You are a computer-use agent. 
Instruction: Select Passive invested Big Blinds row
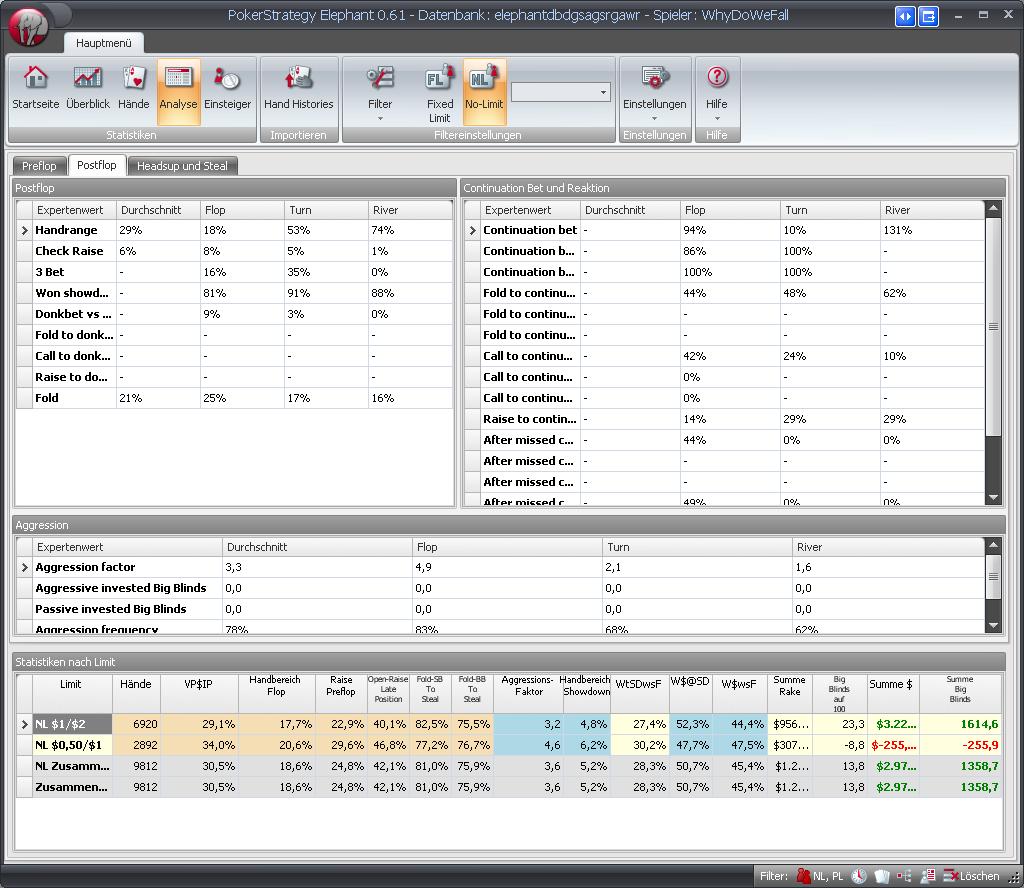point(500,609)
